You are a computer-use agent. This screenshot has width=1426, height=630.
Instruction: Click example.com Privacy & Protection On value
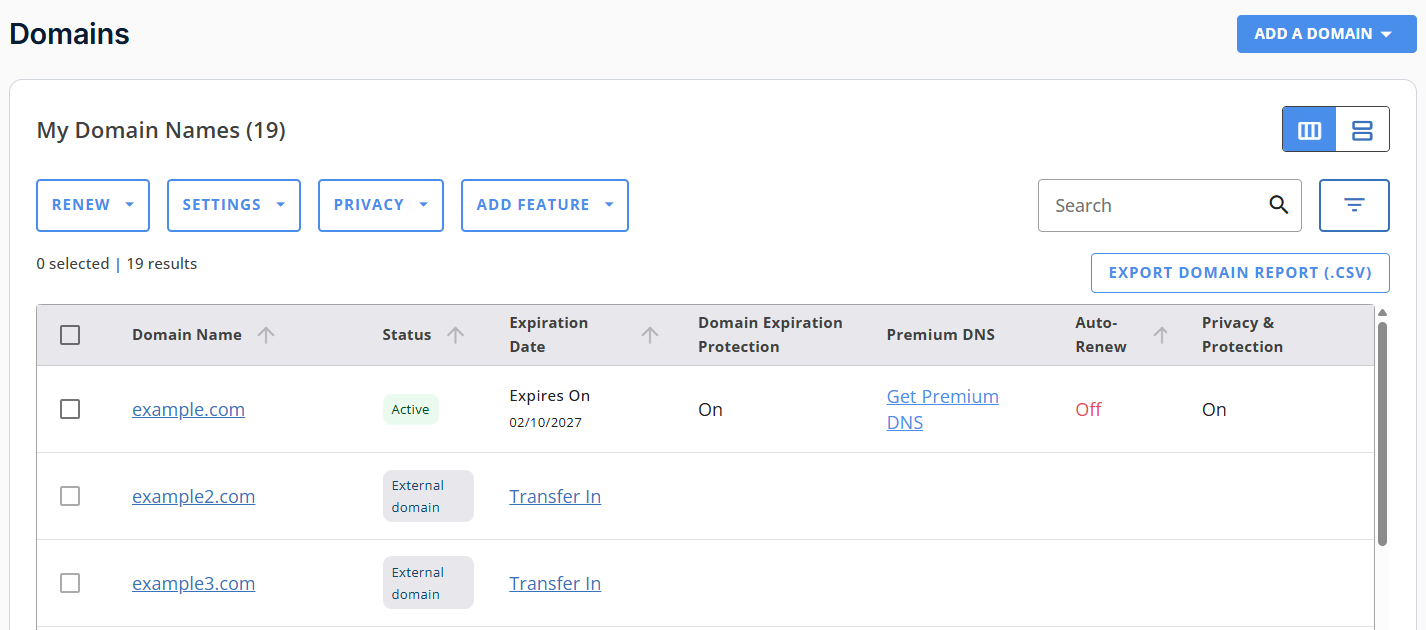pos(1214,410)
